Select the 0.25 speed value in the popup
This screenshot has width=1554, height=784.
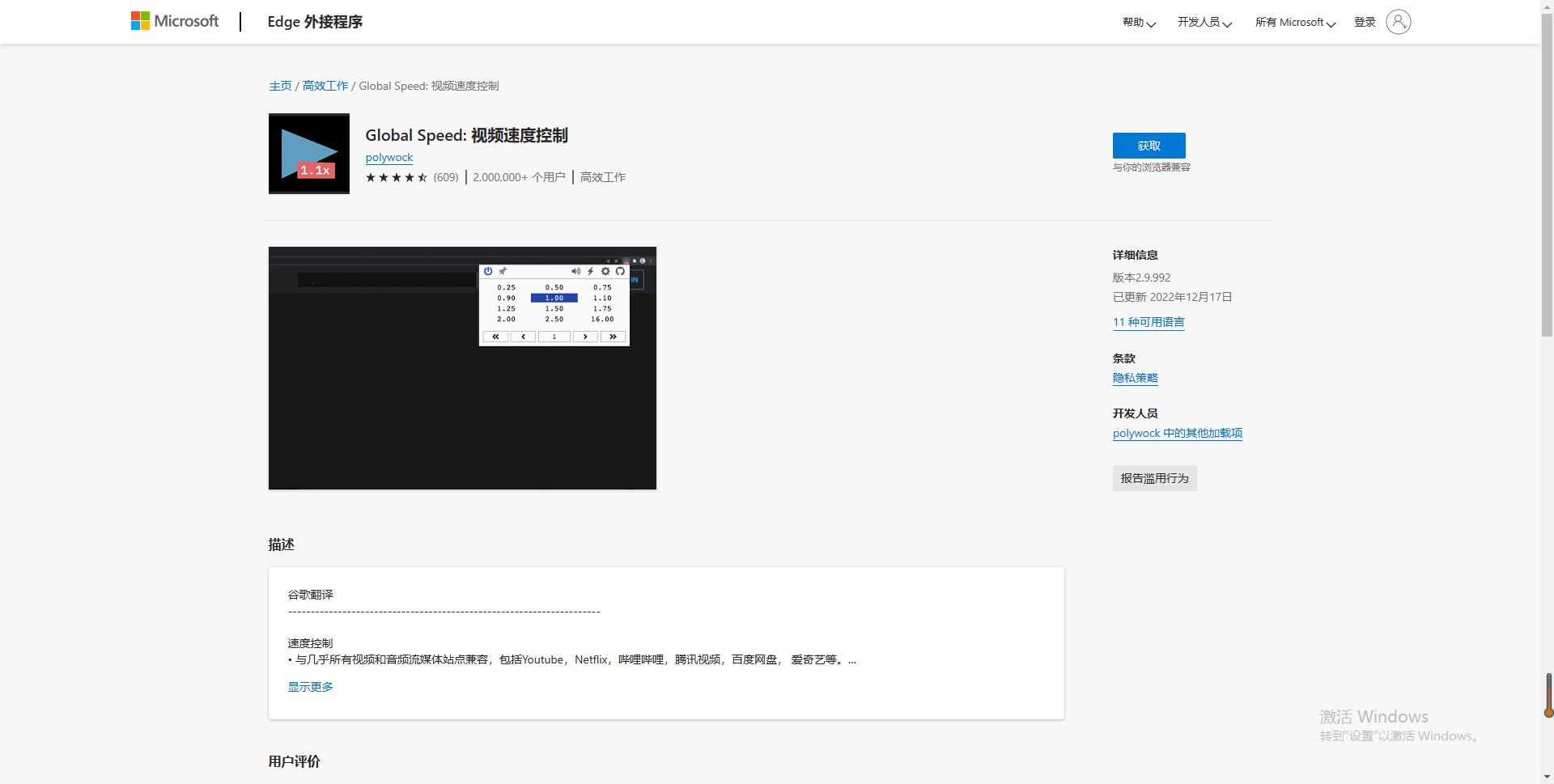506,287
